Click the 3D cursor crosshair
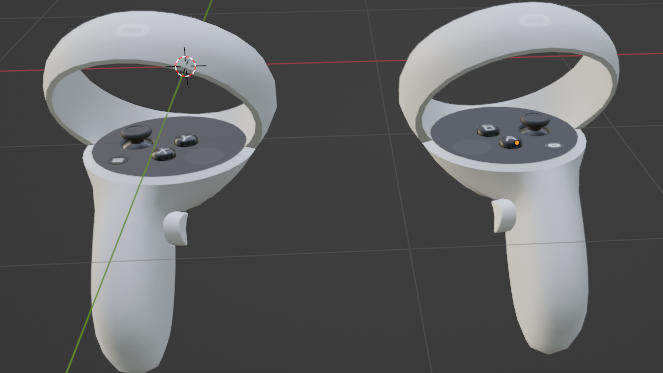The image size is (663, 373). click(185, 66)
